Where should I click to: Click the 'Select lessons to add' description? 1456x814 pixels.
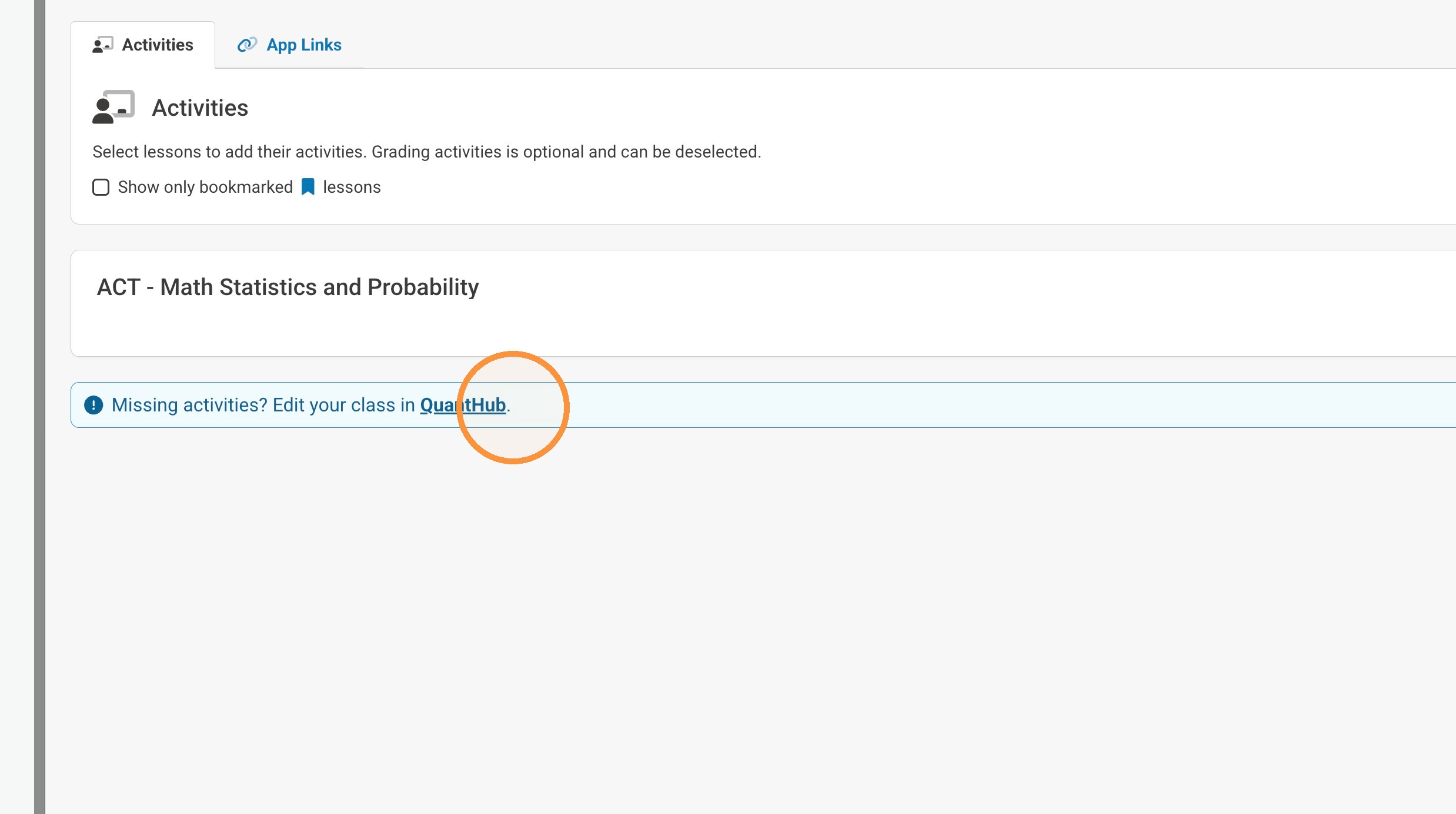[229, 152]
